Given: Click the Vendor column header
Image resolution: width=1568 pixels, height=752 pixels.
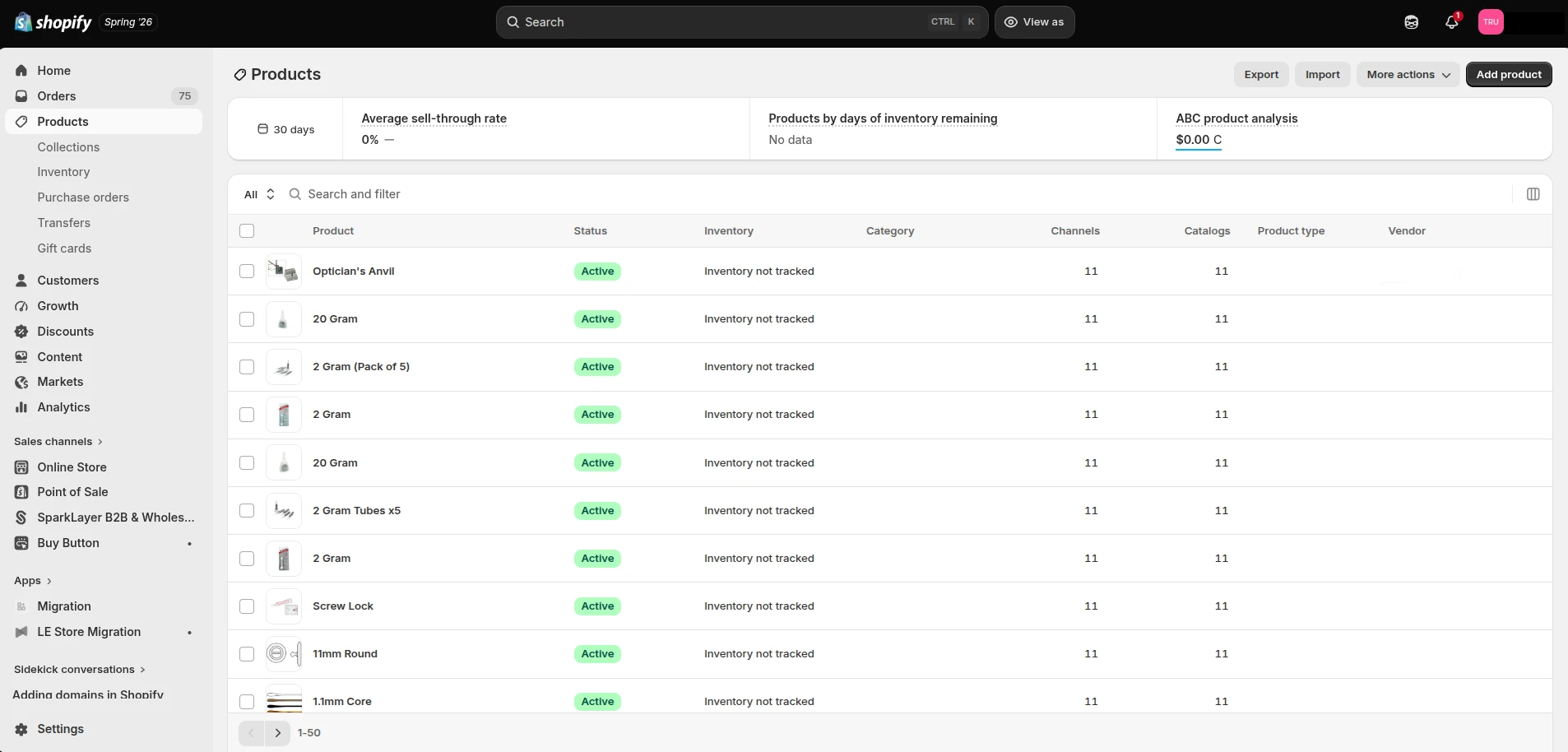Looking at the screenshot, I should point(1407,231).
